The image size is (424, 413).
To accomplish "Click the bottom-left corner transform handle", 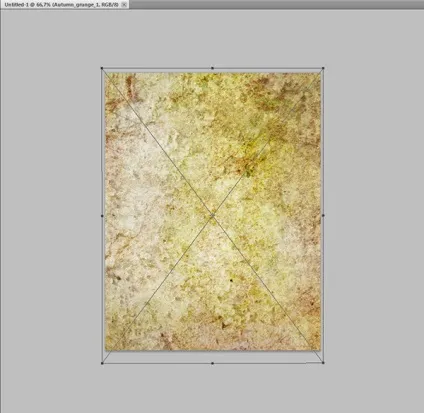I will [102, 363].
